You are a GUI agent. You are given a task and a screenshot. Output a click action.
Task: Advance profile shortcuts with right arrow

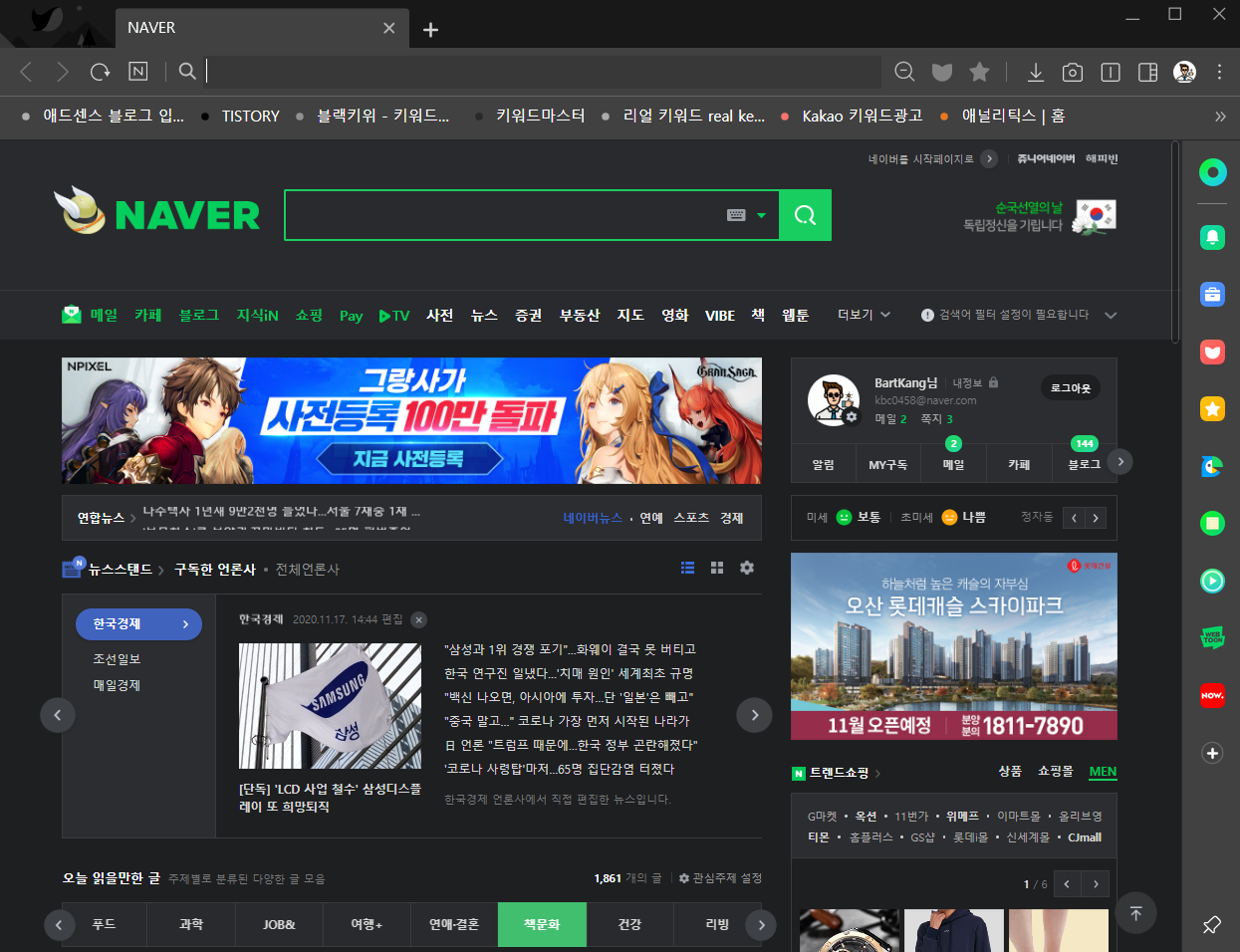coord(1120,461)
